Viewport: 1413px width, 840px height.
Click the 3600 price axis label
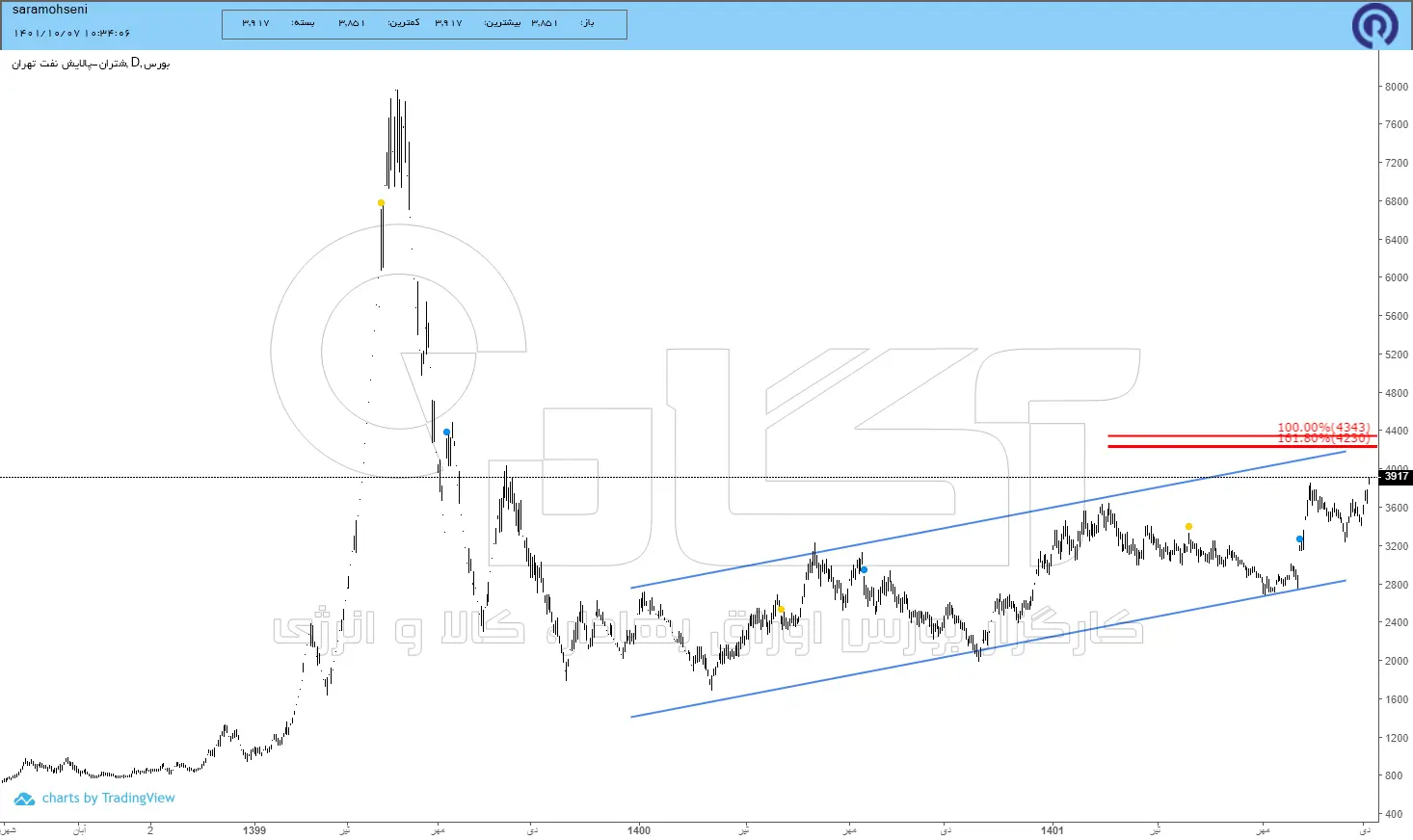pyautogui.click(x=1396, y=509)
